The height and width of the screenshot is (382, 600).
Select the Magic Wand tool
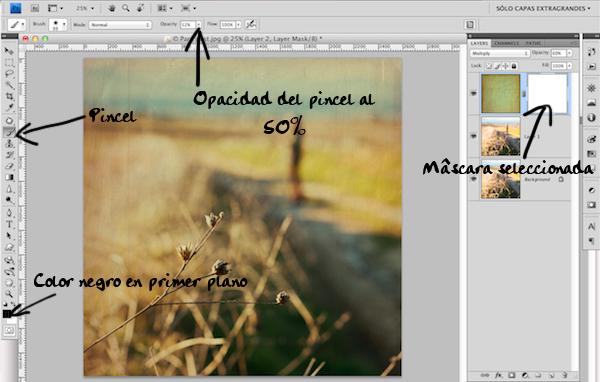9,85
